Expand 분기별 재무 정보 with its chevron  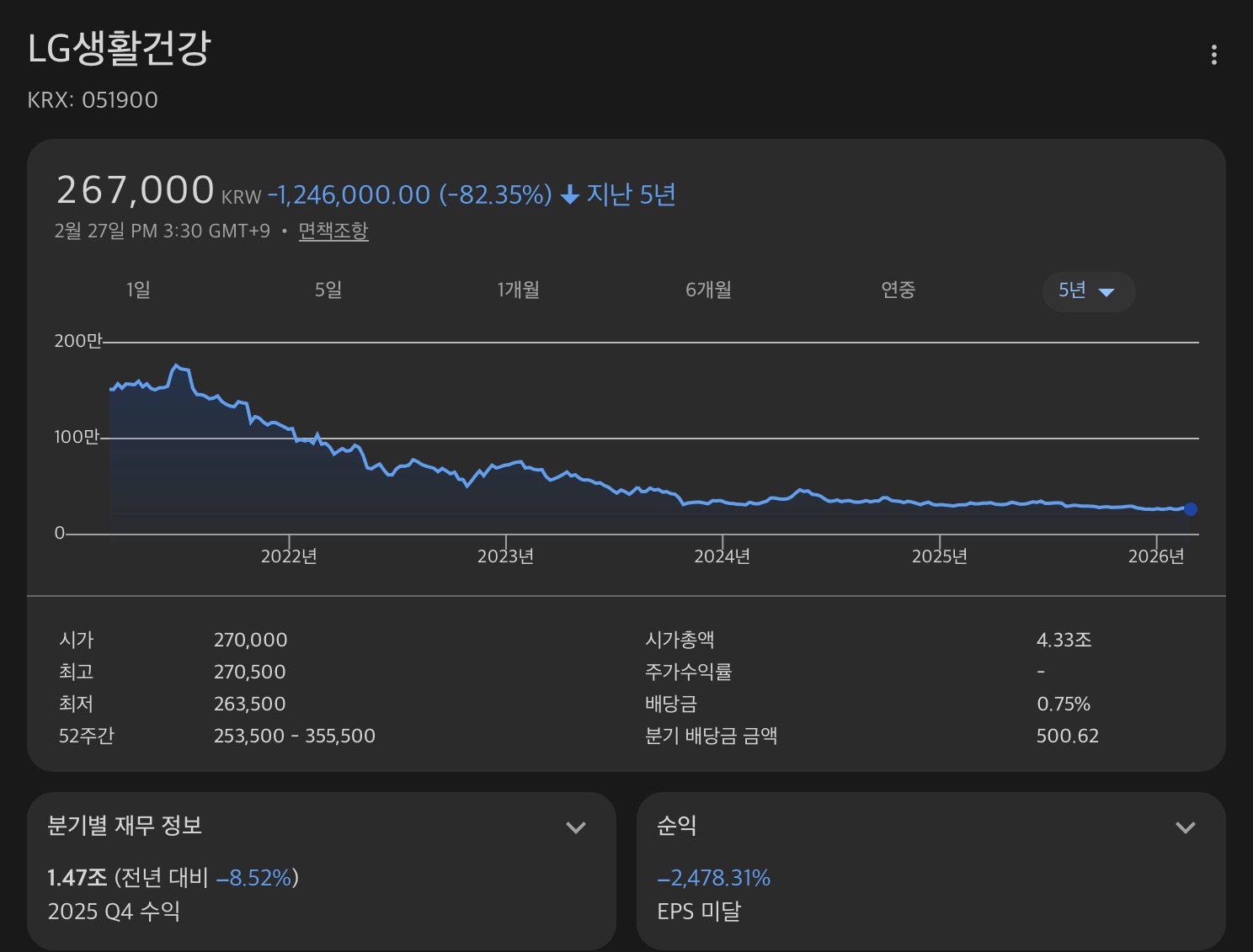(576, 827)
